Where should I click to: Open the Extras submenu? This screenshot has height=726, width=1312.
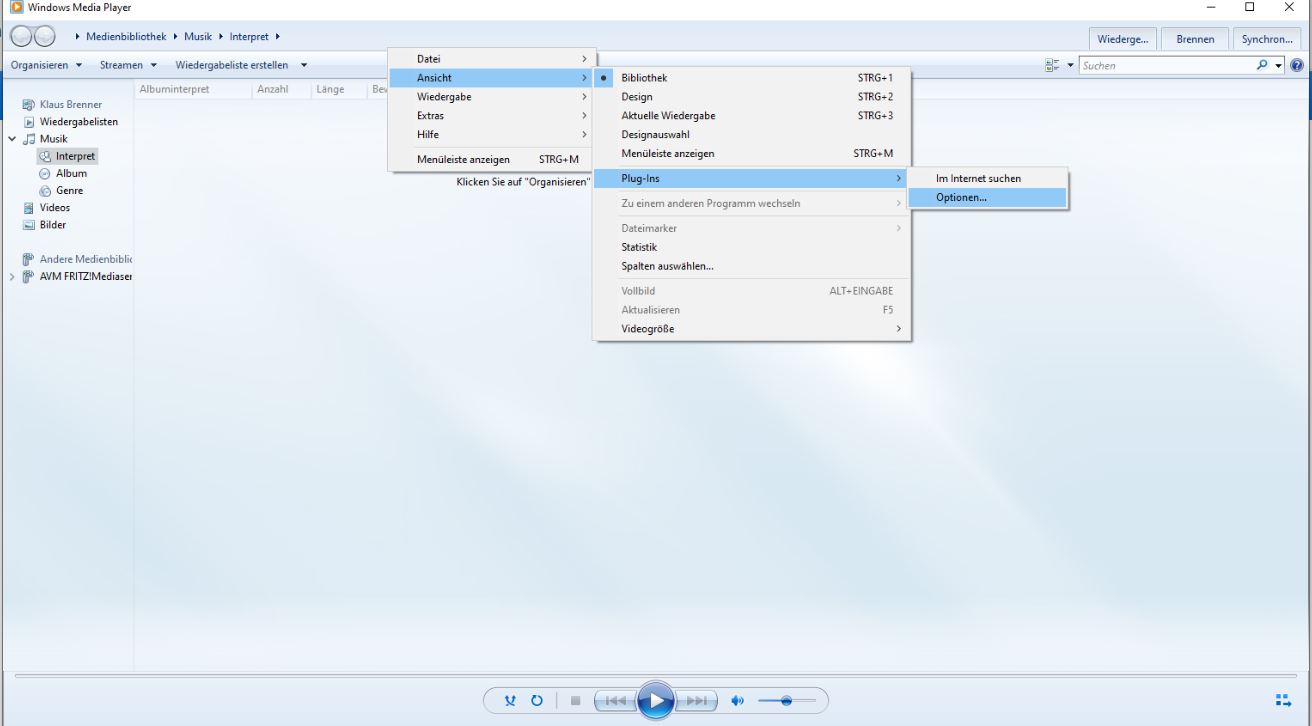click(492, 116)
